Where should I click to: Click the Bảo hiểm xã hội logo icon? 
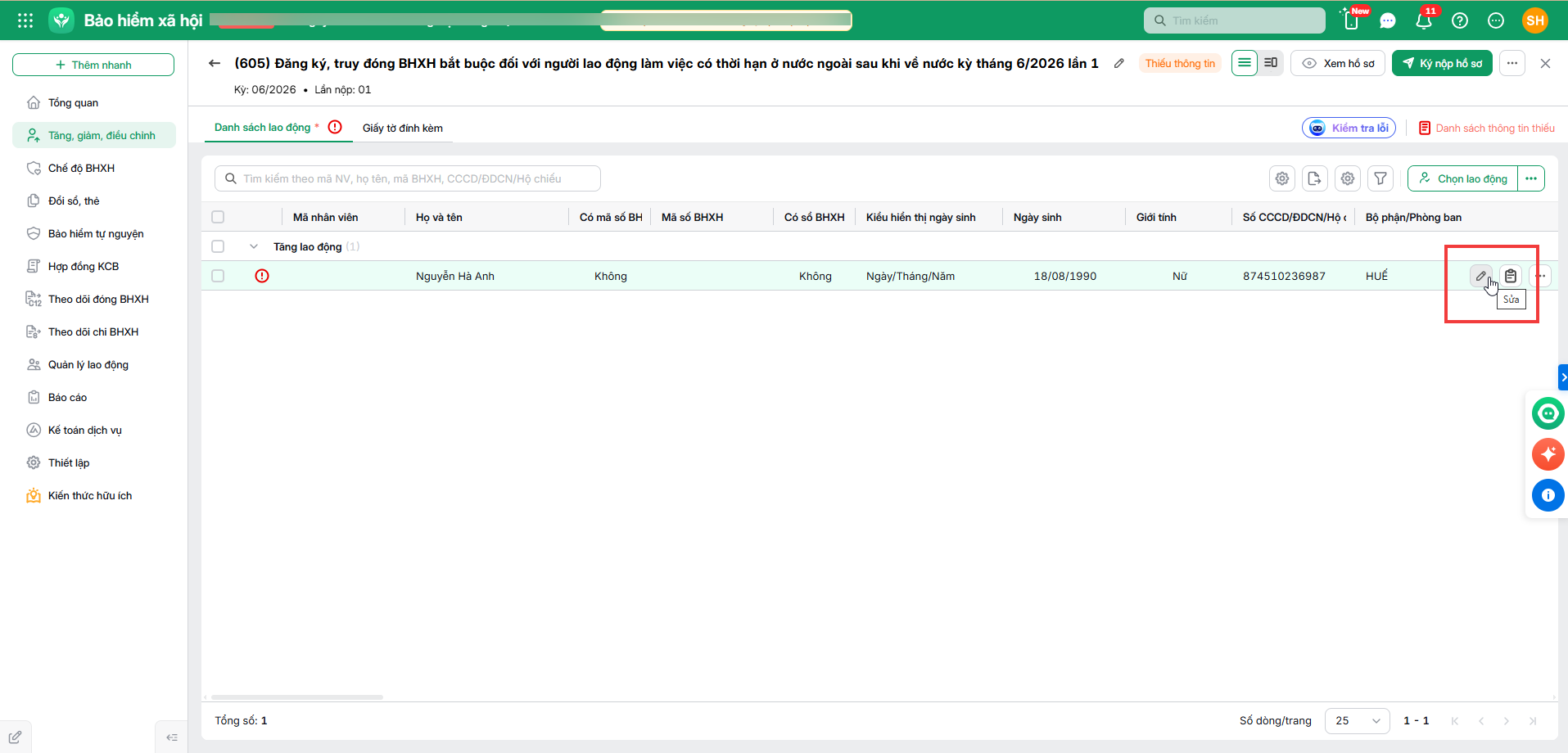[61, 20]
